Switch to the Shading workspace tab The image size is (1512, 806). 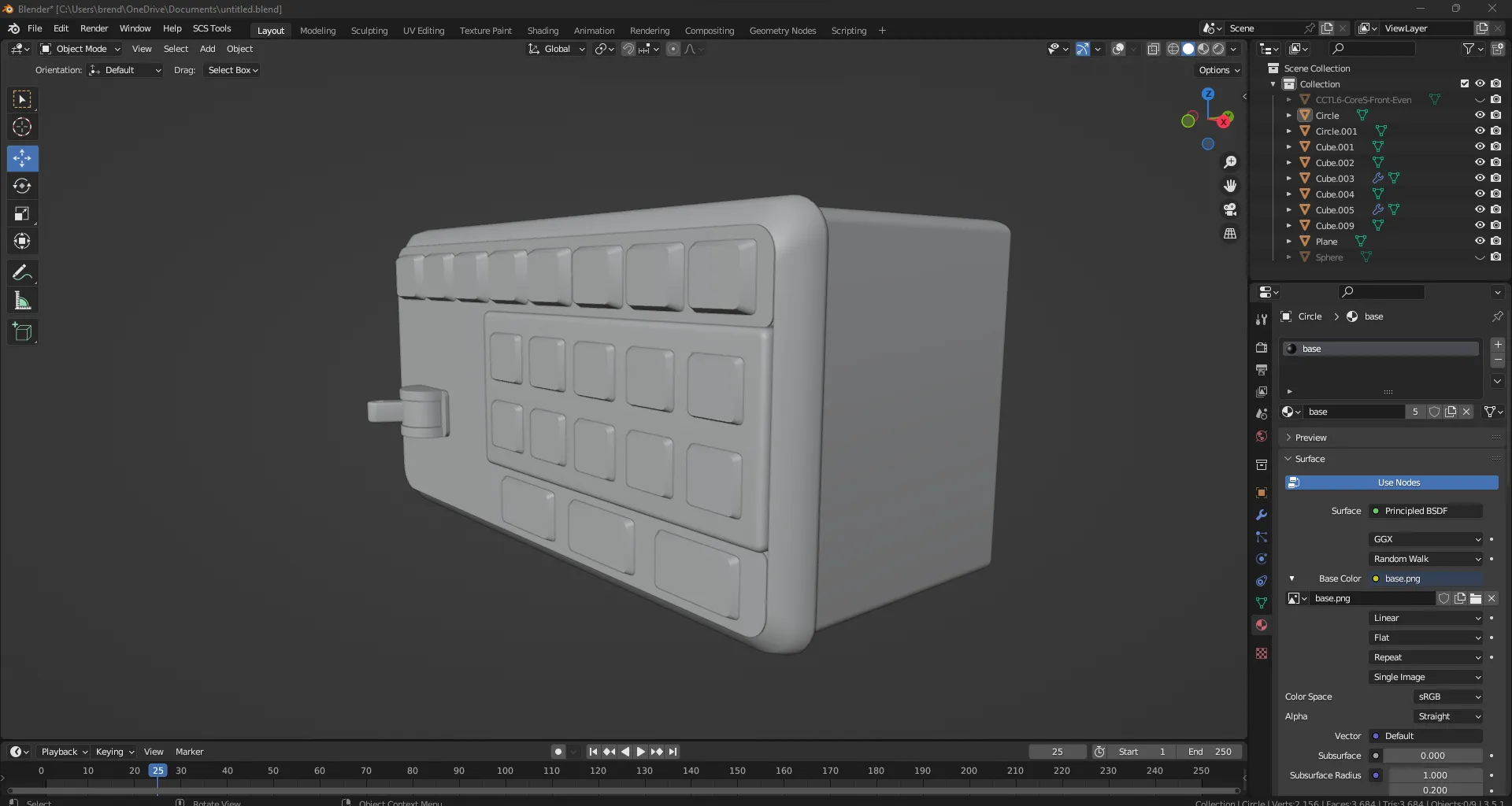pyautogui.click(x=543, y=31)
